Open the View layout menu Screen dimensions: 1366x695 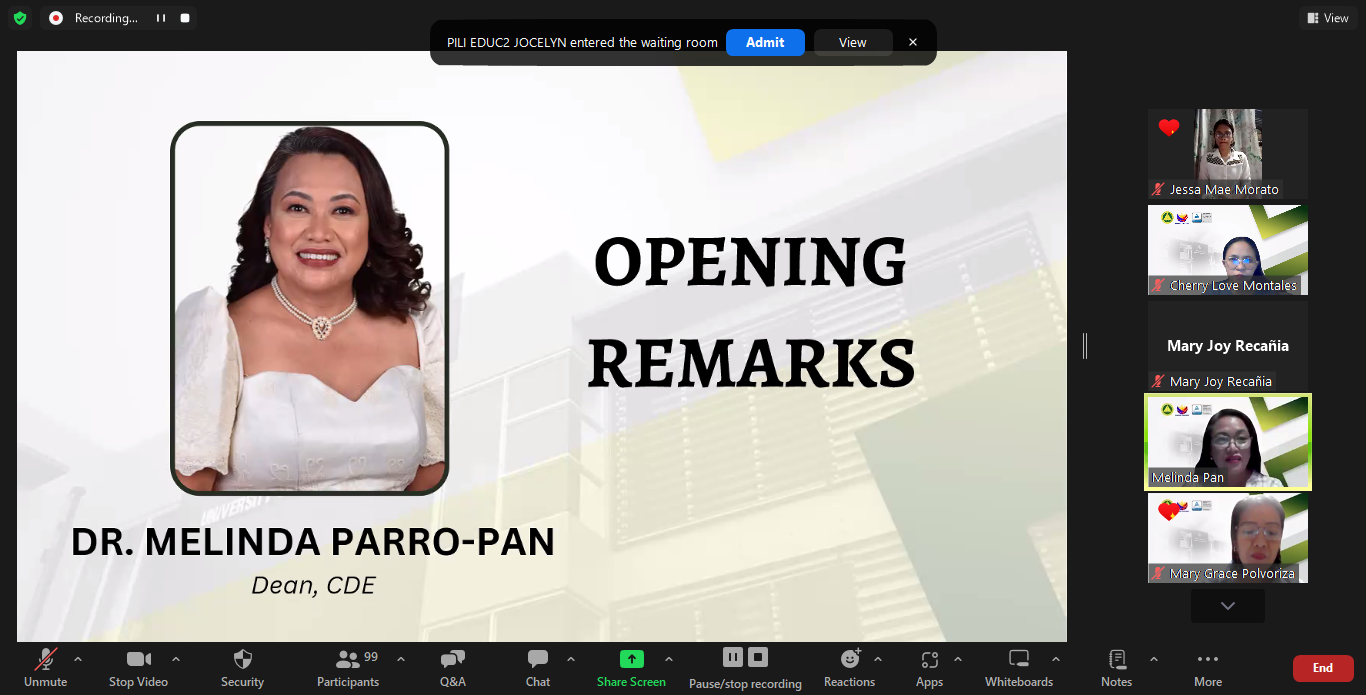[x=1327, y=18]
